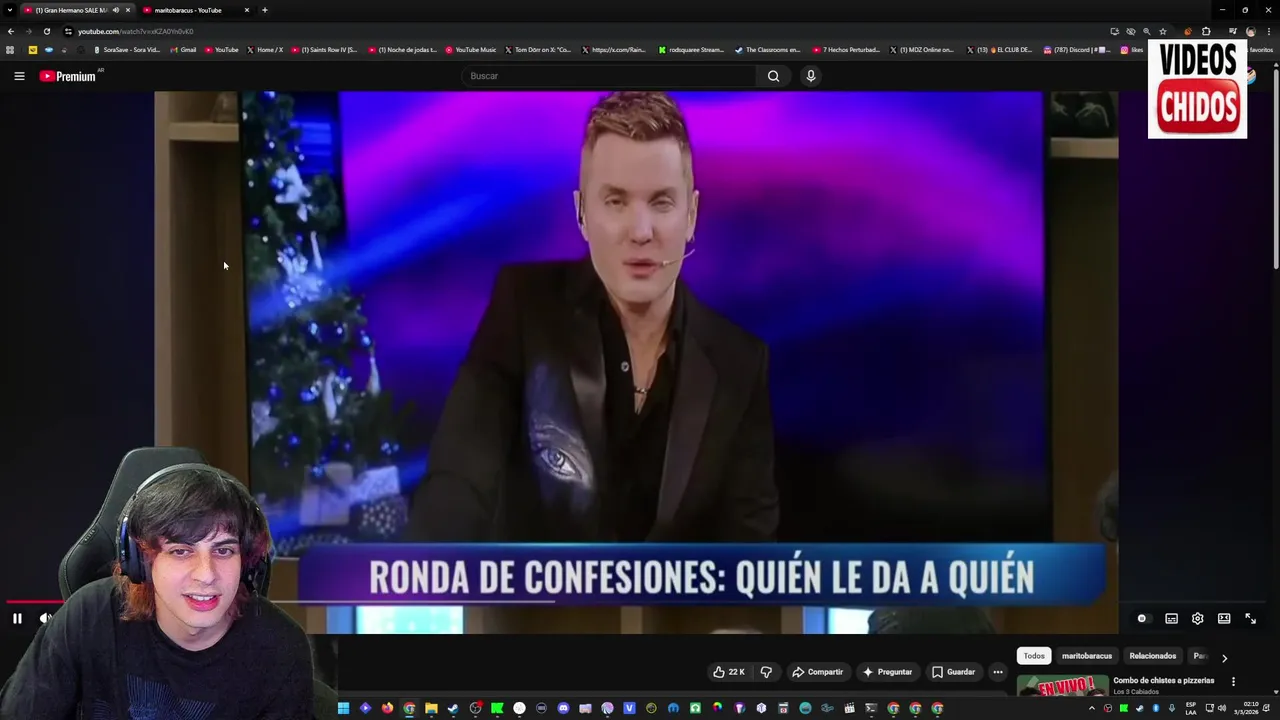Open the YouTube hamburger guide menu

19,76
